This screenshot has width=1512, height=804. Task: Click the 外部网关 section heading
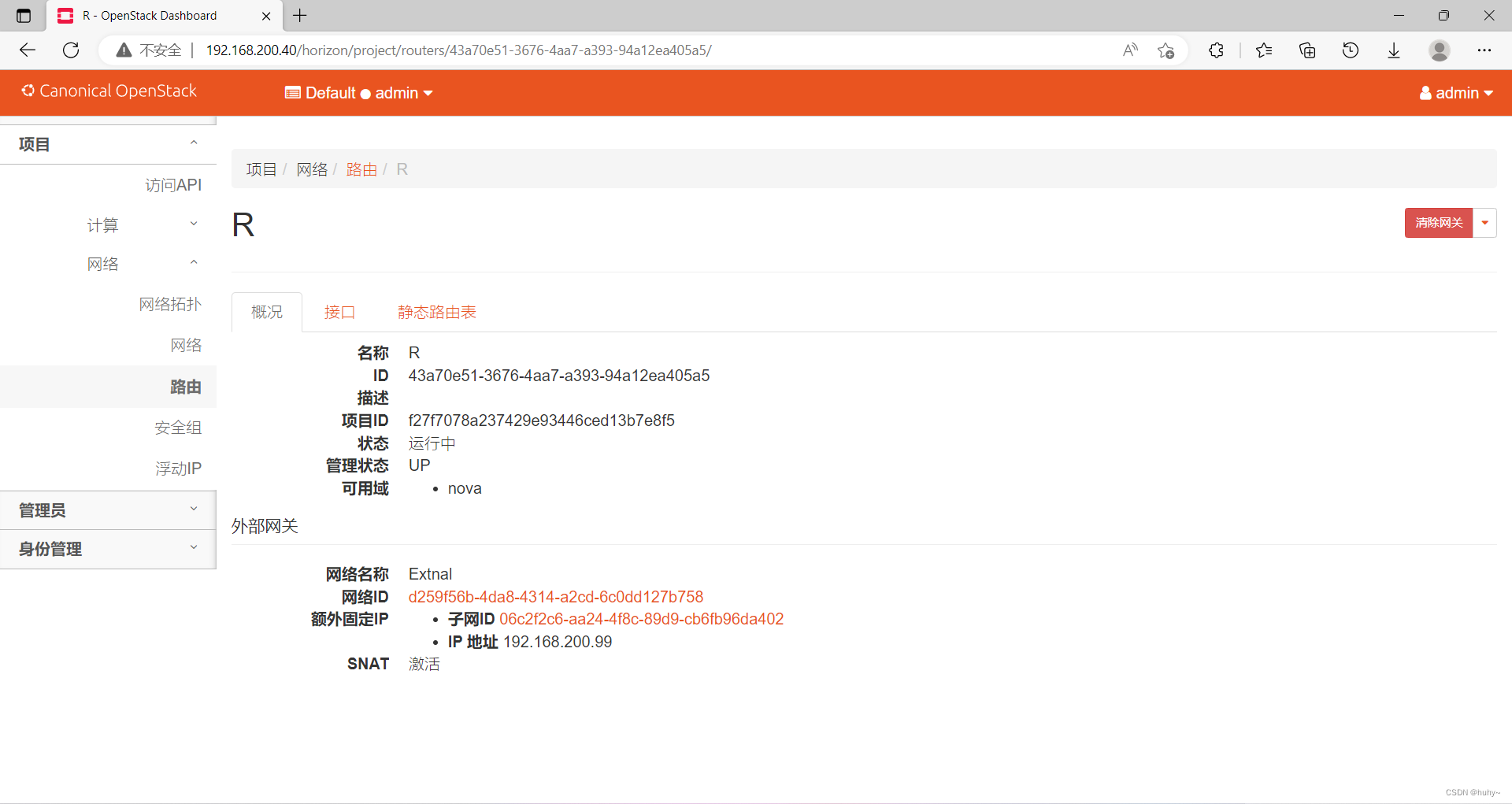click(x=265, y=526)
